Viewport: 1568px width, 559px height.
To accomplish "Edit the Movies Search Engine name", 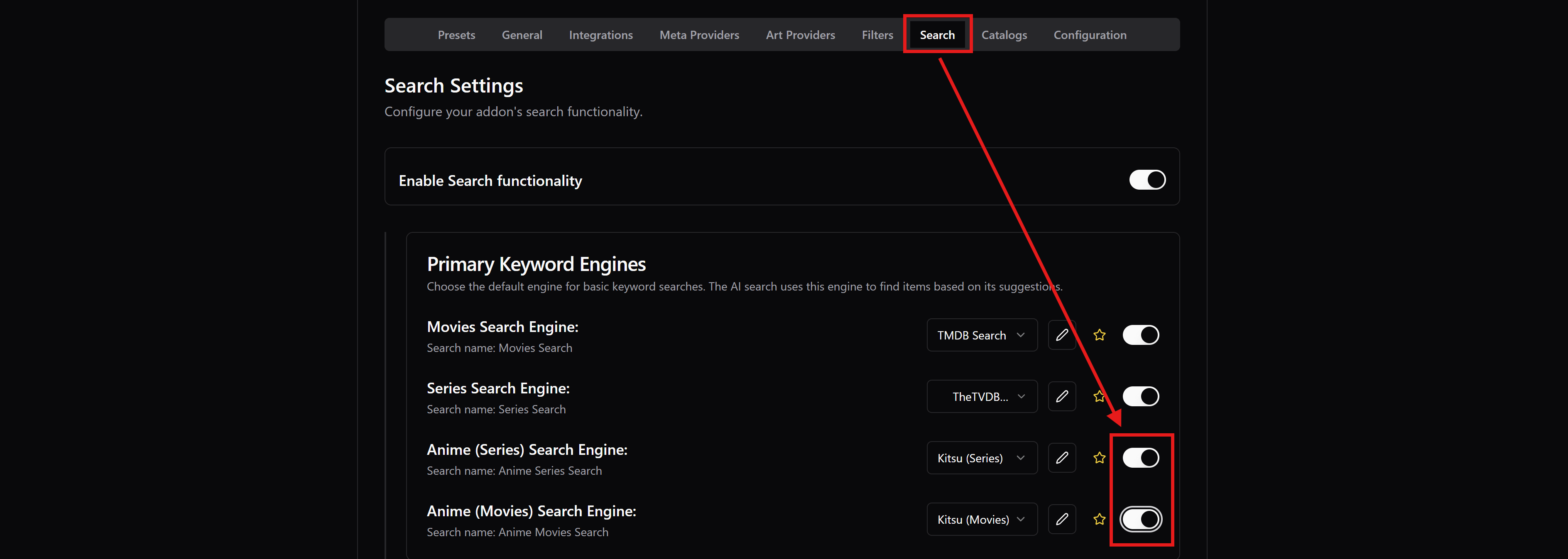I will point(1061,335).
